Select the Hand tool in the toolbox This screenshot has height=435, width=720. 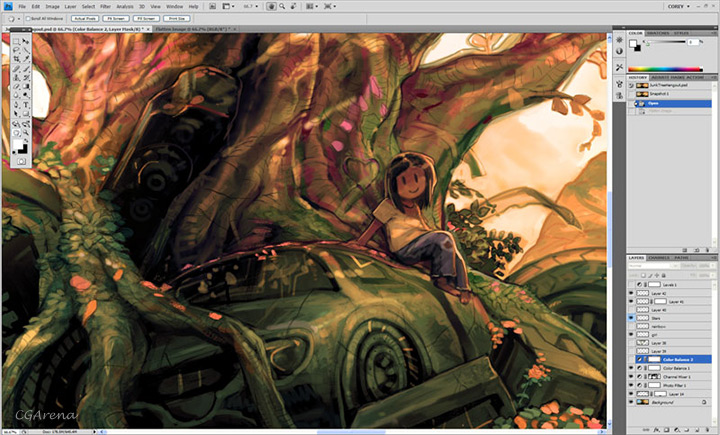point(16,133)
